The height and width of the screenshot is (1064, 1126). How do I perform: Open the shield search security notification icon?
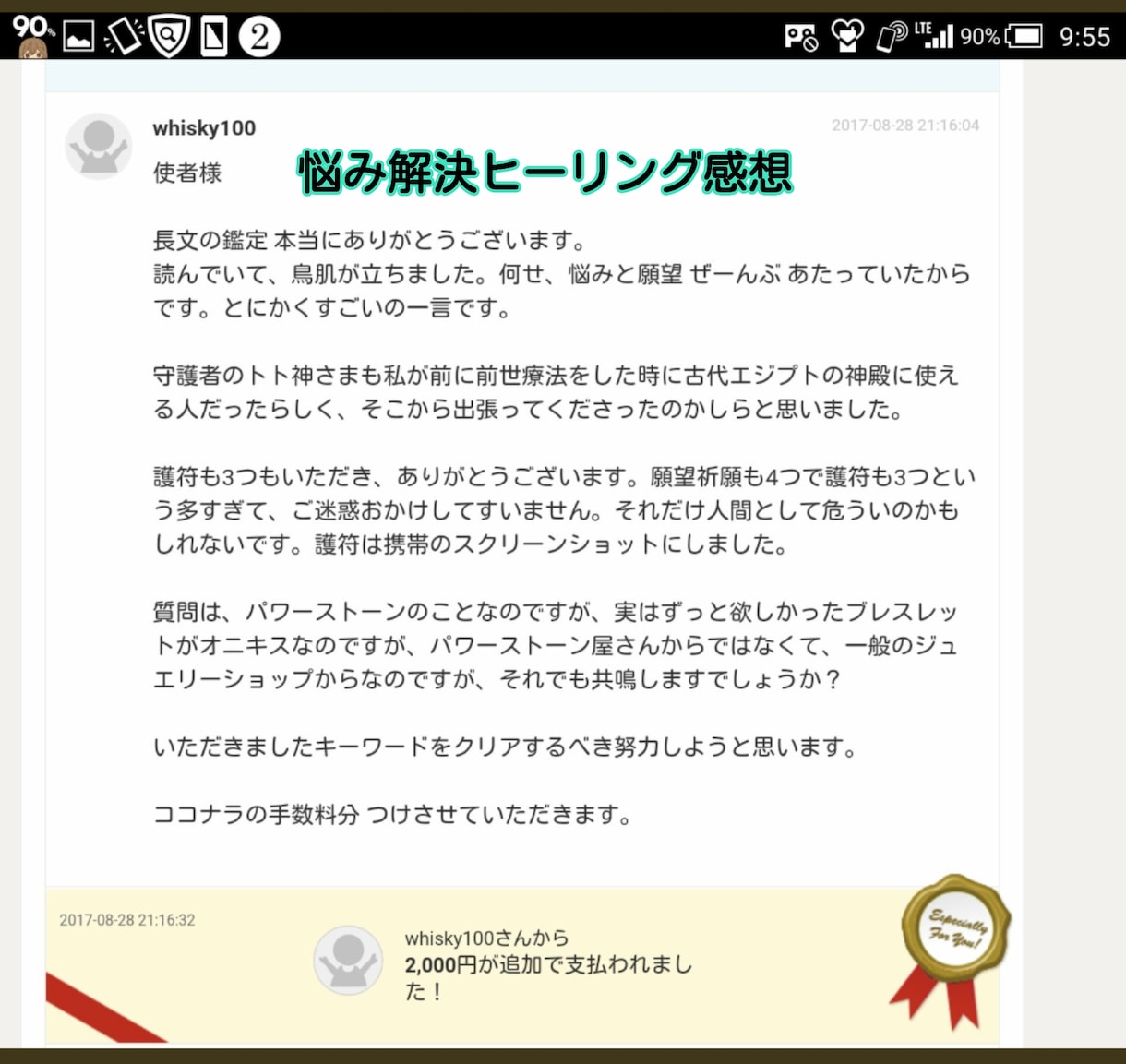coord(170,37)
